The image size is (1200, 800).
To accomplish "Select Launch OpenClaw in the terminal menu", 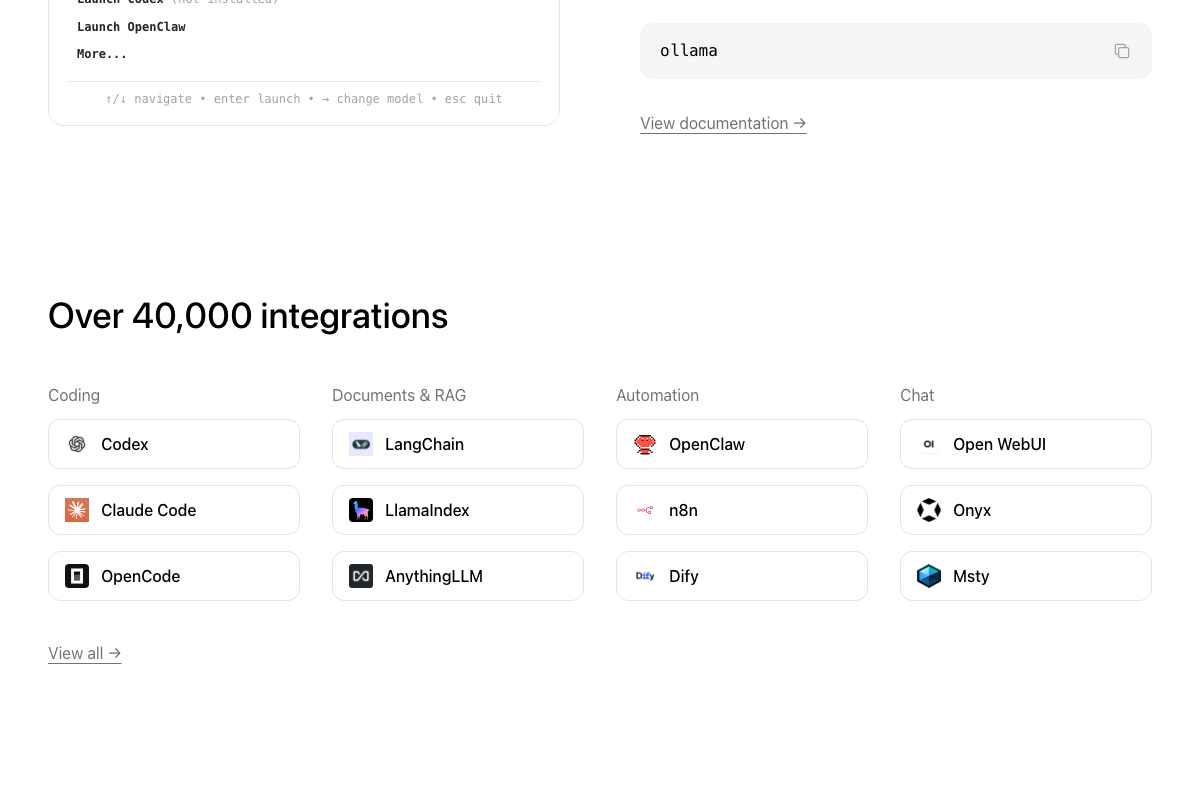I will pos(131,26).
